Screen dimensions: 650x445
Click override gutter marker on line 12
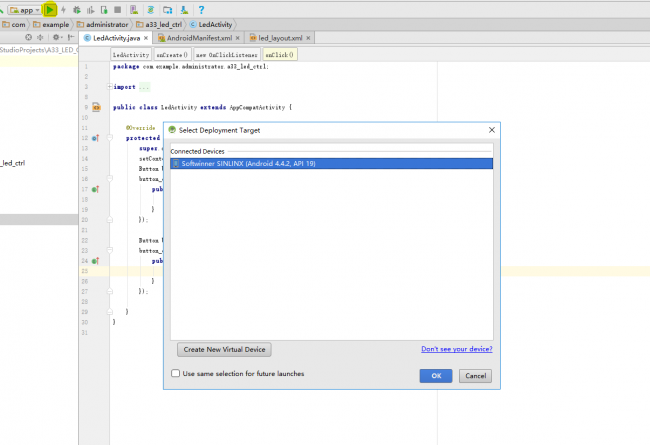point(95,138)
